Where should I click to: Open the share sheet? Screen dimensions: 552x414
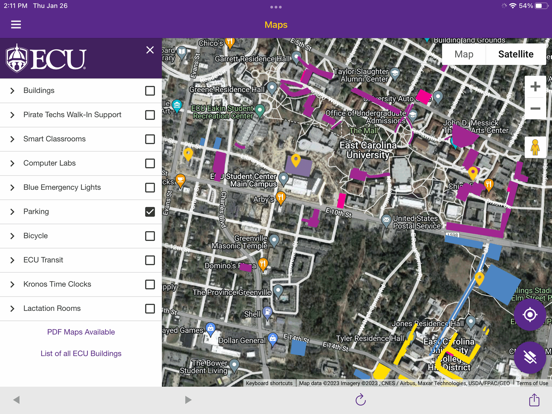click(x=534, y=400)
